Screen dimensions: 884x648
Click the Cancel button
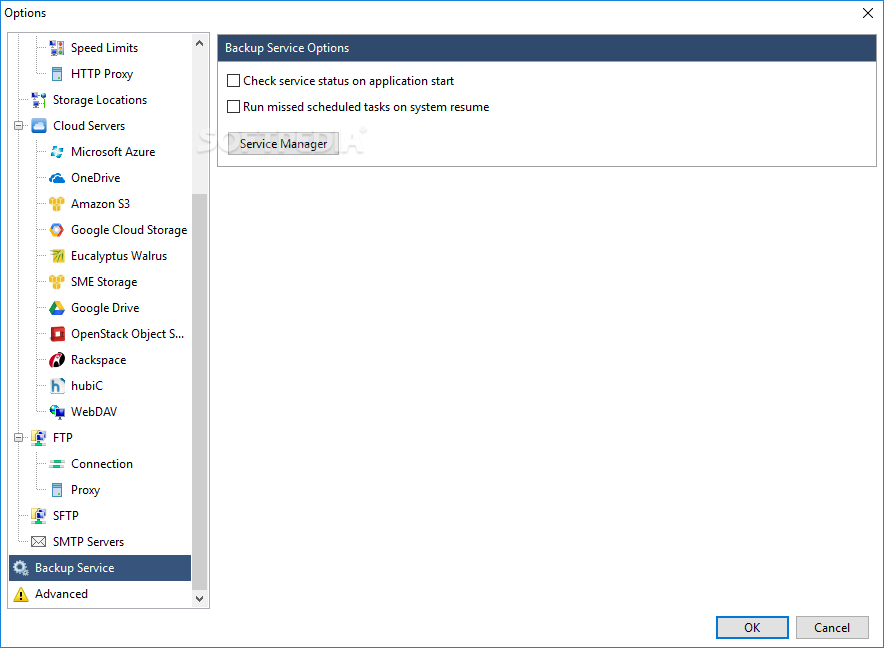click(832, 628)
